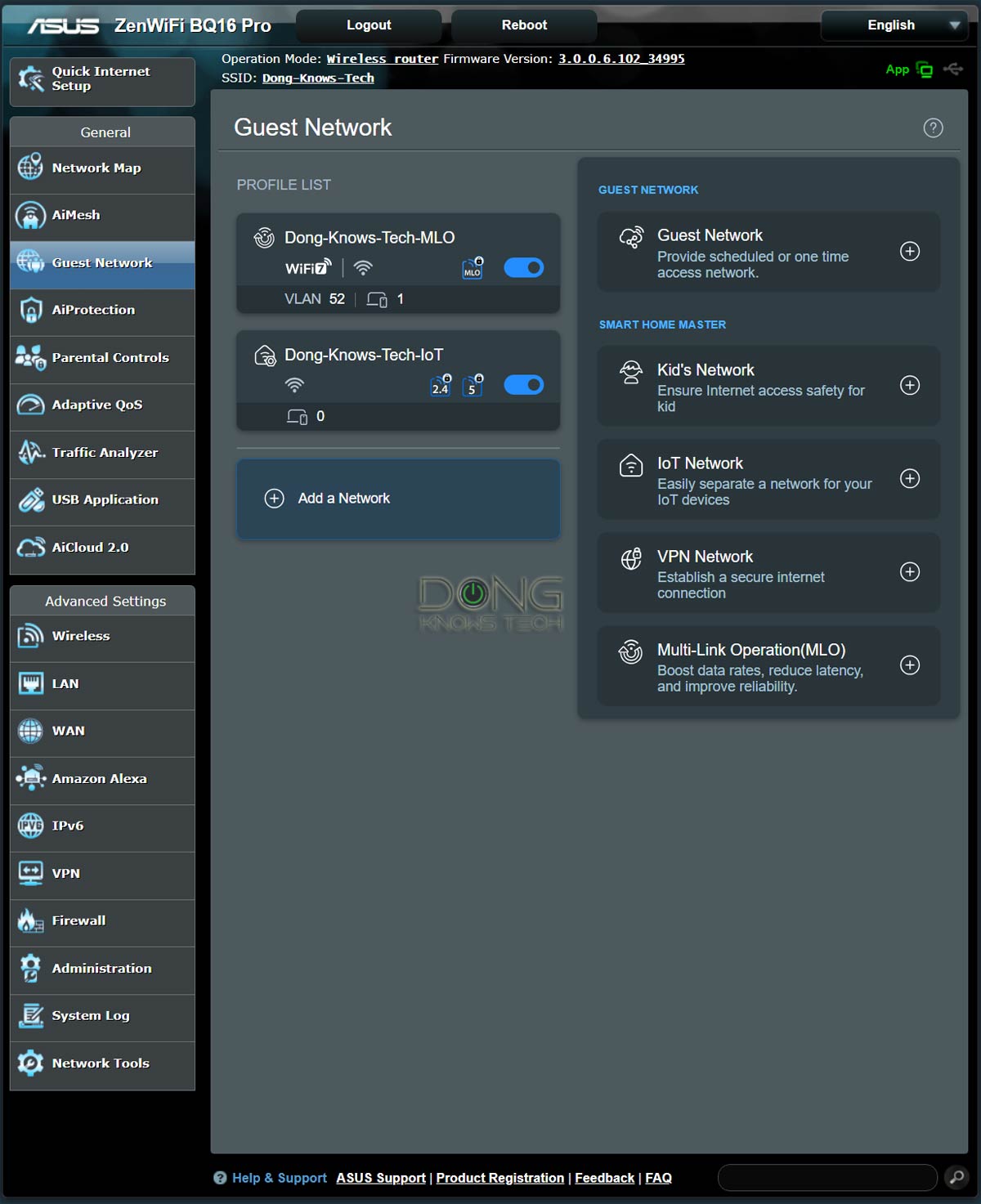Viewport: 981px width, 1204px height.
Task: Click the Wireless settings icon
Action: 30,636
